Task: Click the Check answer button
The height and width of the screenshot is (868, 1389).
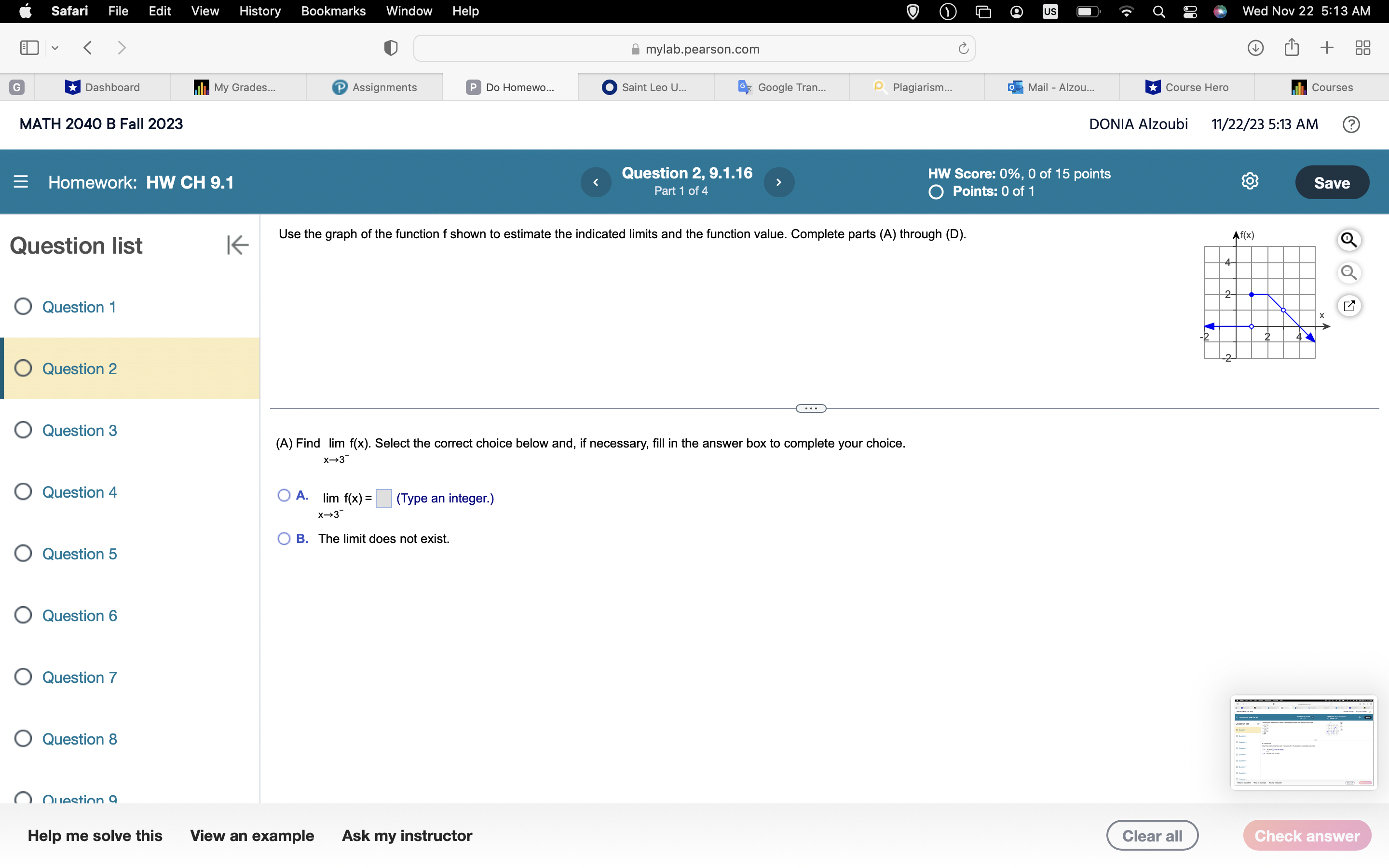Action: point(1307,835)
